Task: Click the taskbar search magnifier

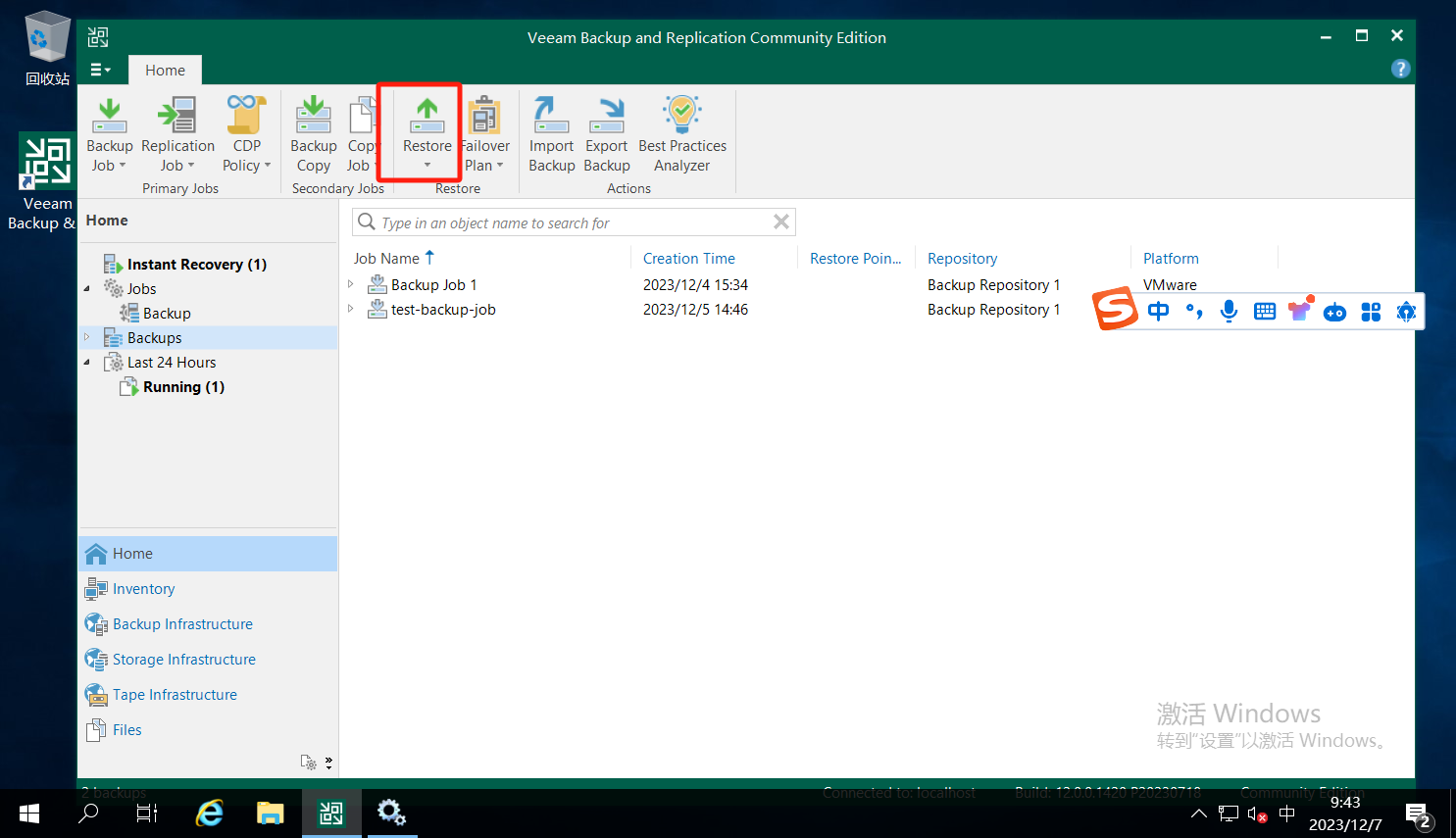Action: [88, 813]
